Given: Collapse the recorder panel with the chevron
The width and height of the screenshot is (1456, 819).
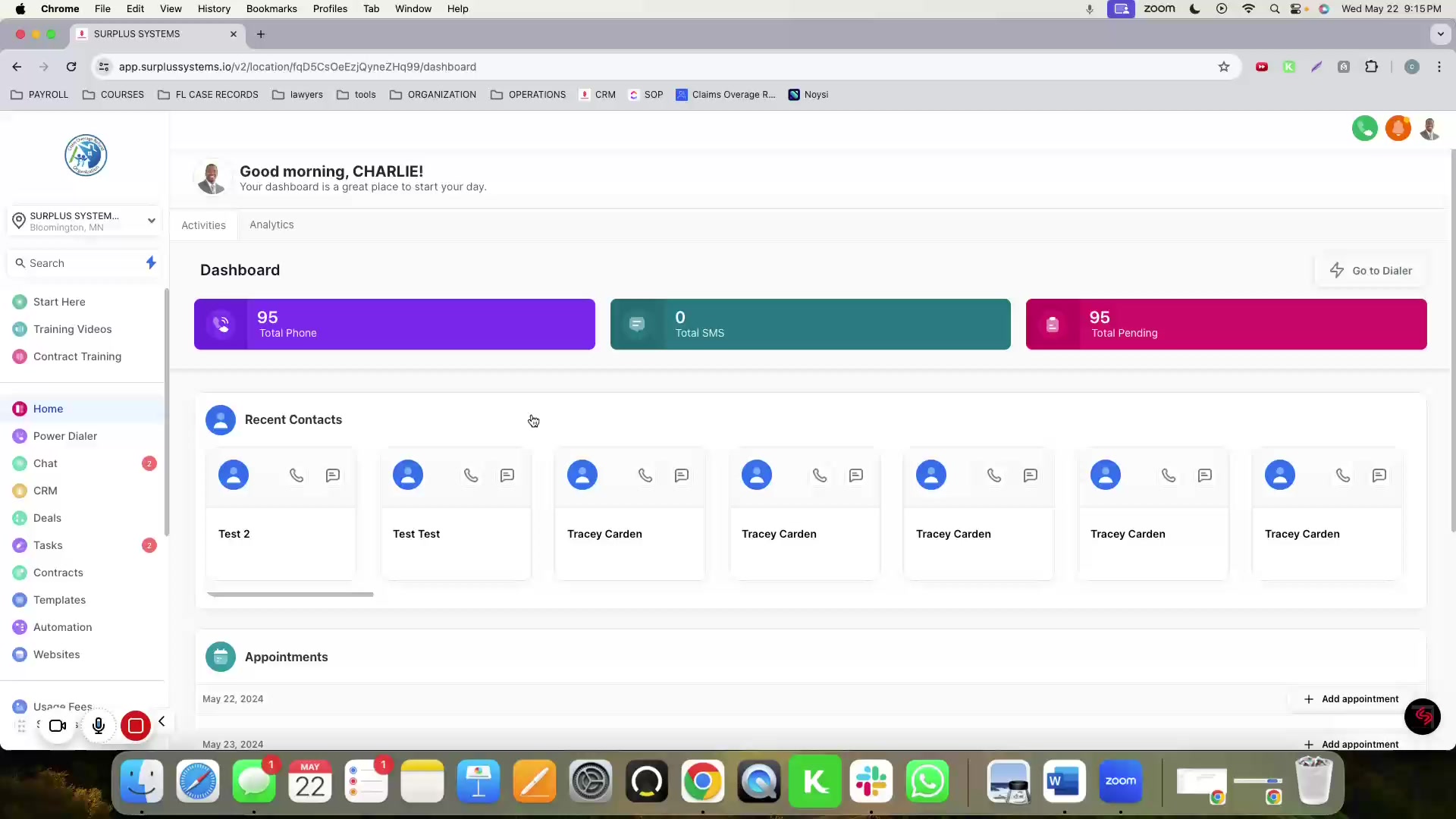Looking at the screenshot, I should pyautogui.click(x=162, y=721).
